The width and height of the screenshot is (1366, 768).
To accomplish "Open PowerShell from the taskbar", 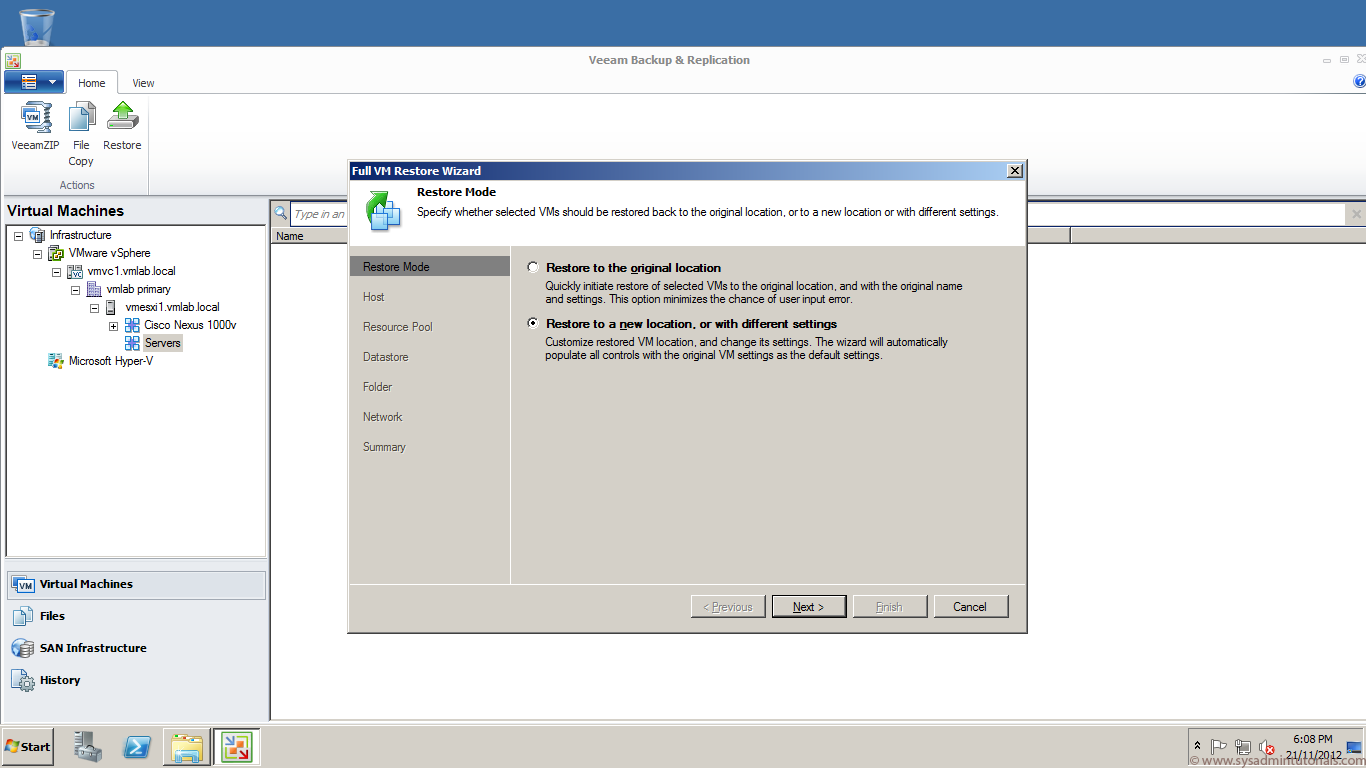I will [137, 747].
